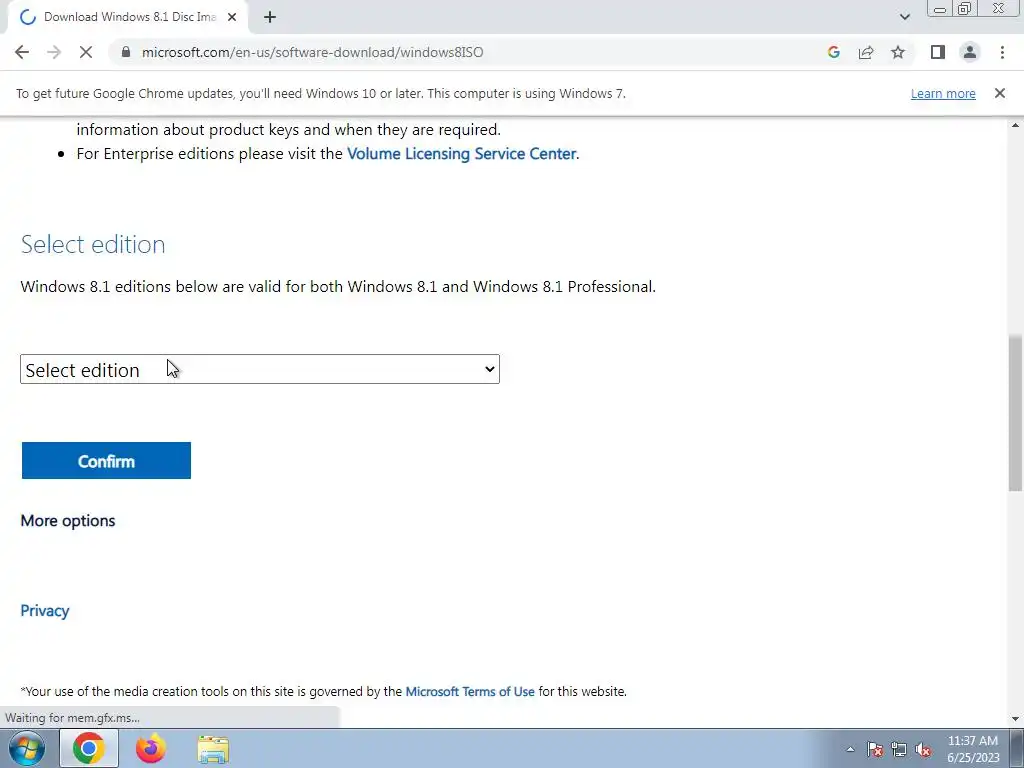
Task: Click the network tray icon
Action: tap(899, 749)
